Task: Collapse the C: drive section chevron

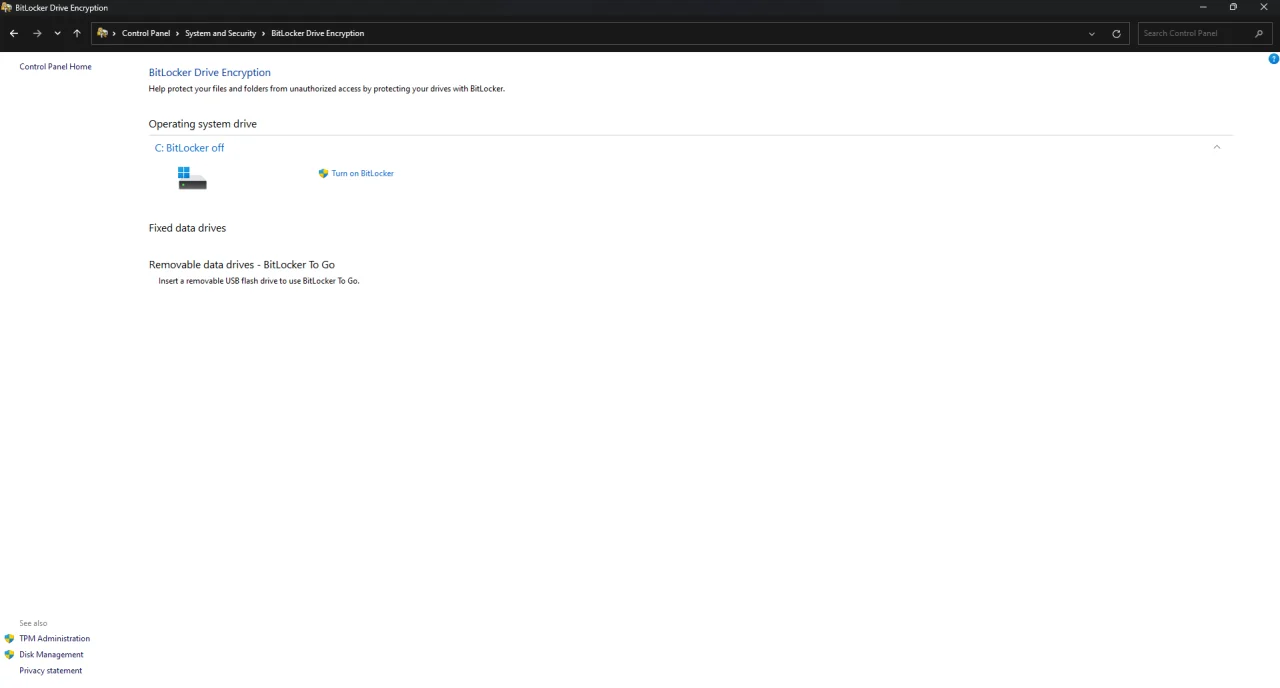Action: pyautogui.click(x=1217, y=147)
